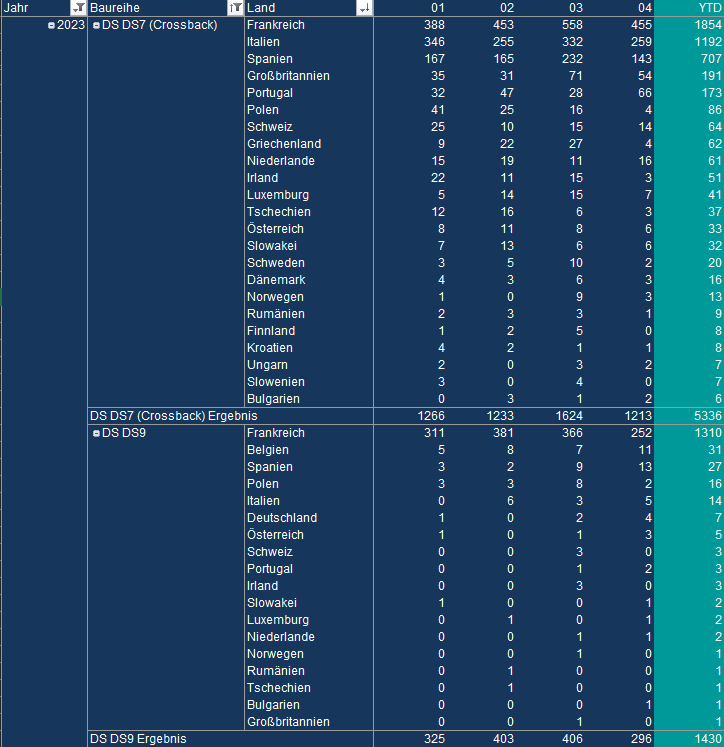
Task: Click the YTD value 191
Action: pos(711,76)
